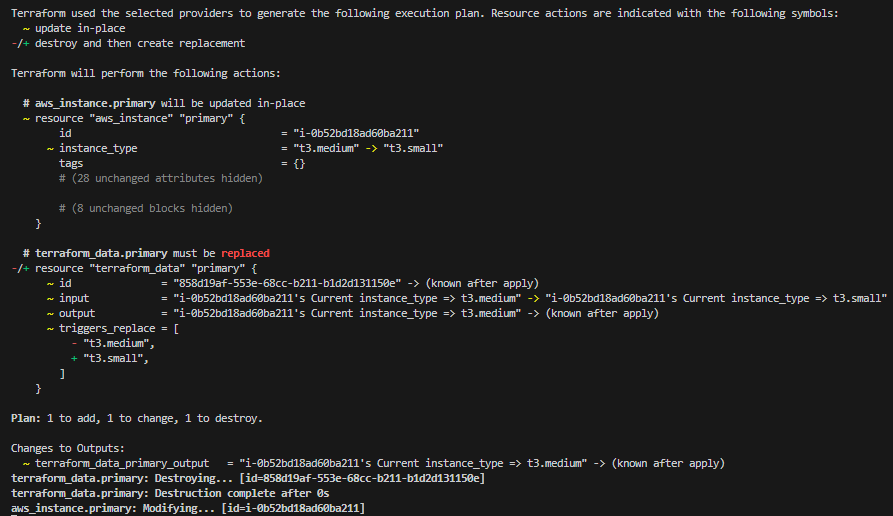The width and height of the screenshot is (893, 516).
Task: Click '(known after apply)' on the Changes to Outputs line
Action: [x=669, y=463]
